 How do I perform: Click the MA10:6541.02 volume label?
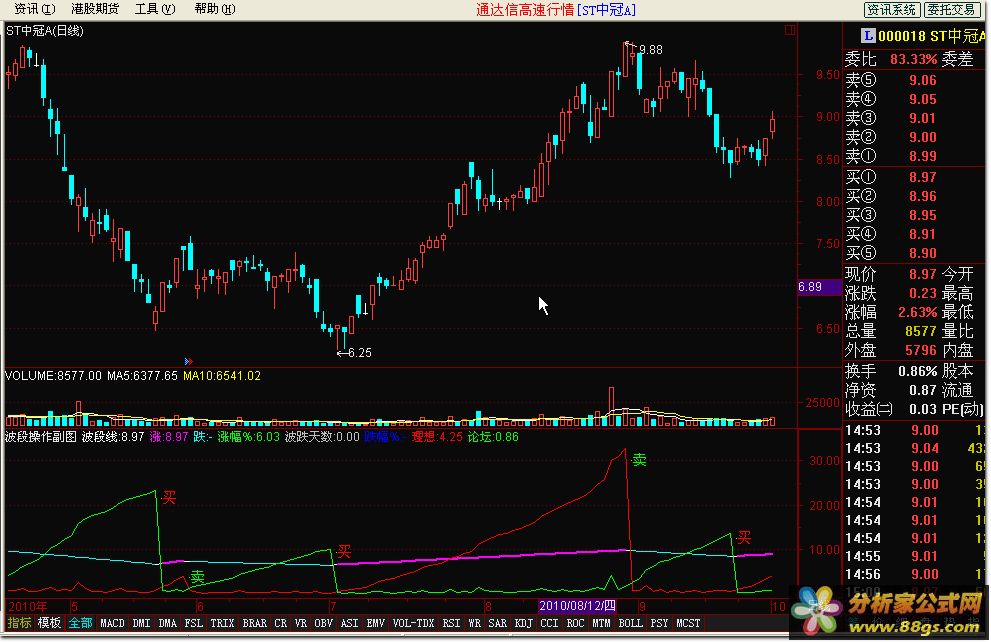click(x=222, y=376)
